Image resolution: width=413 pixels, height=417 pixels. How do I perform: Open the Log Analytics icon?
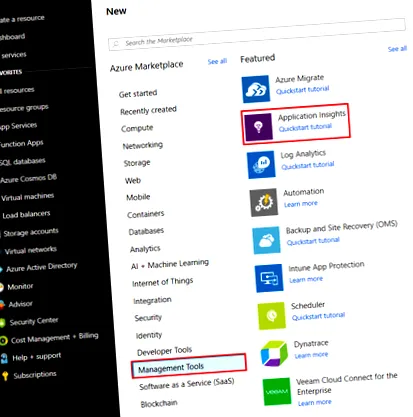click(x=261, y=165)
